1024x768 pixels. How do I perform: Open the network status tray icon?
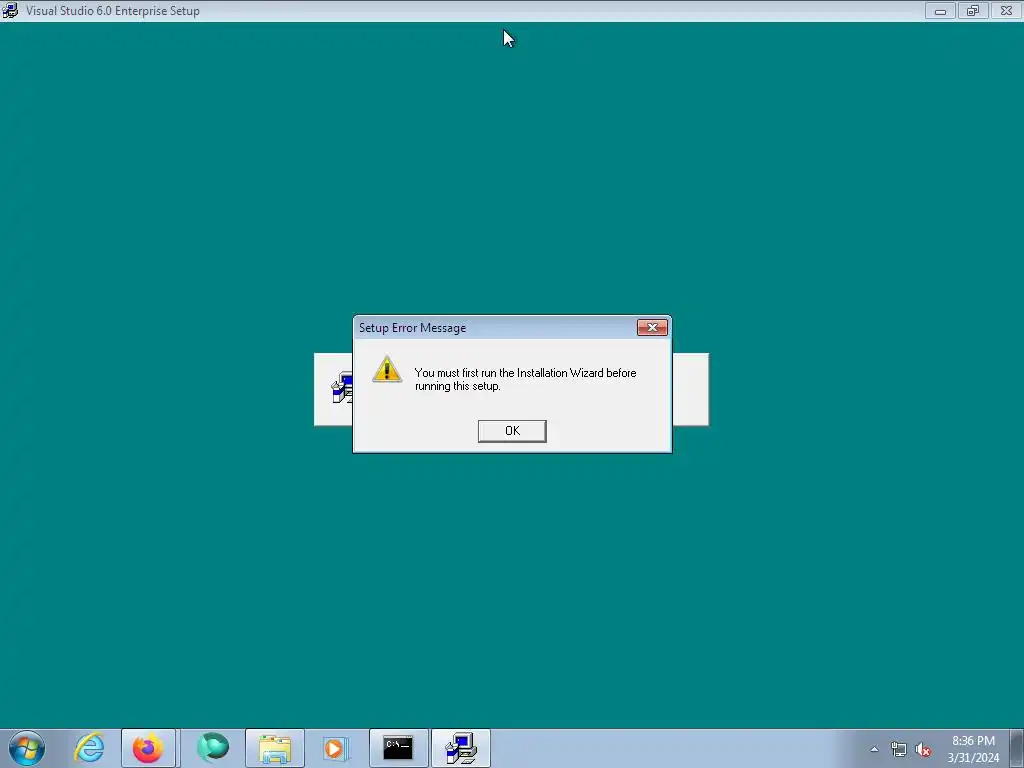[x=899, y=750]
